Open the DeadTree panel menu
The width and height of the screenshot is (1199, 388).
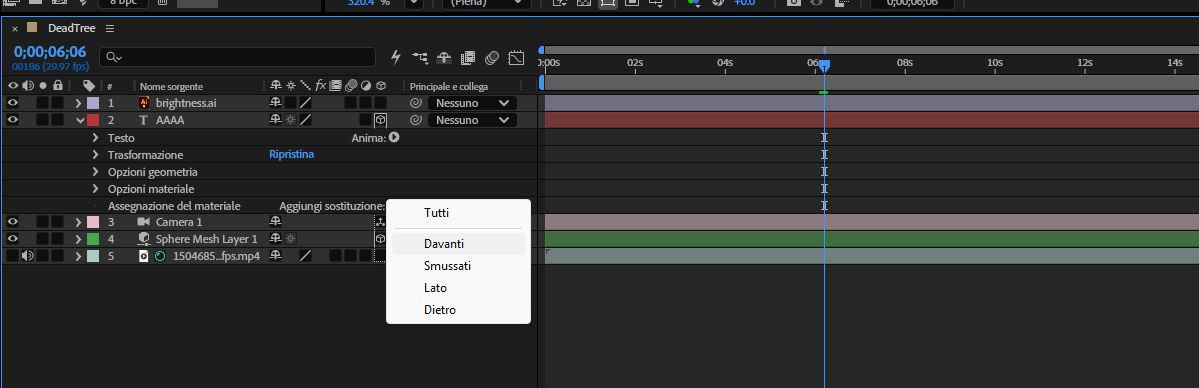[110, 28]
